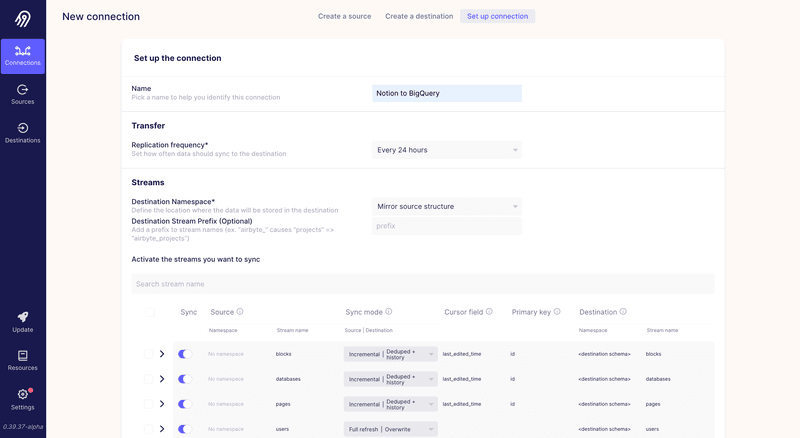Go to Create a source step
This screenshot has width=800, height=438.
pos(344,16)
